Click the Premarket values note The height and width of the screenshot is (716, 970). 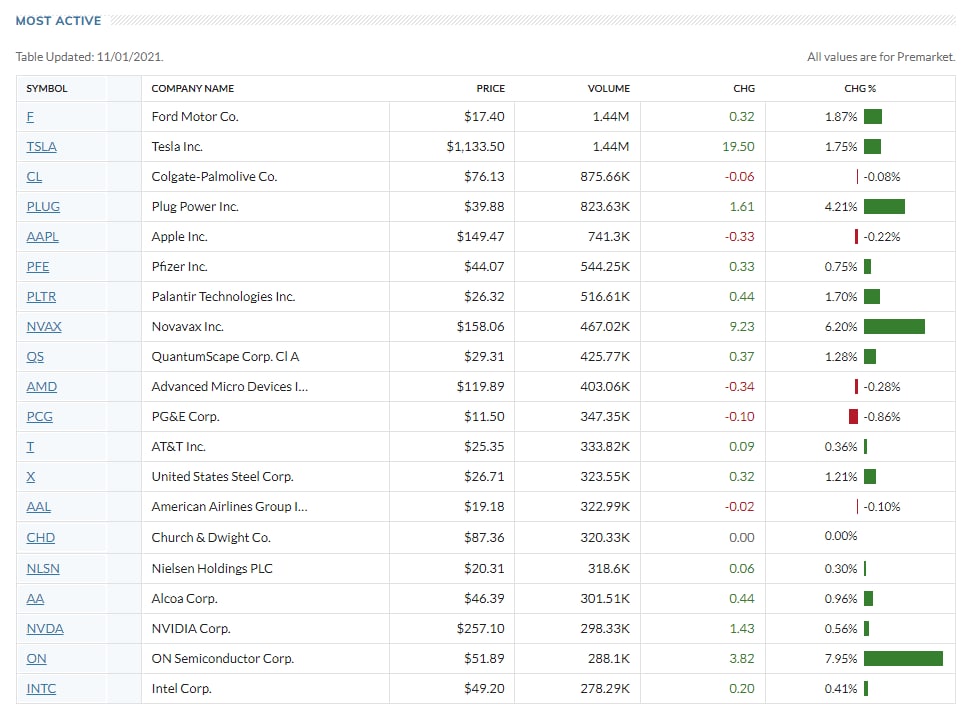(x=881, y=57)
